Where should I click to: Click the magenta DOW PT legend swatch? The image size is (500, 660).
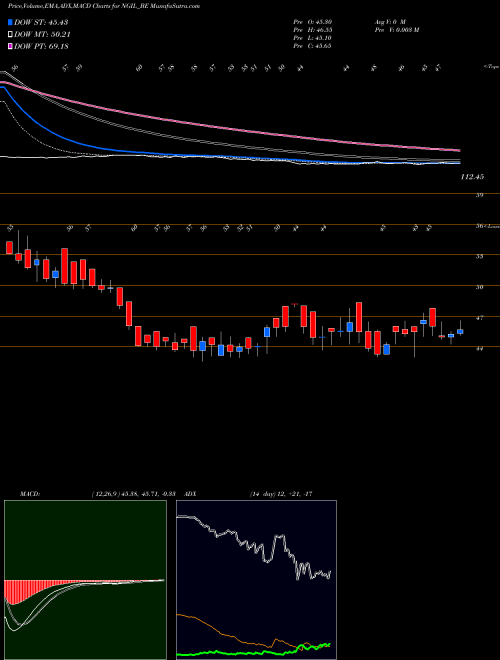click(x=10, y=46)
